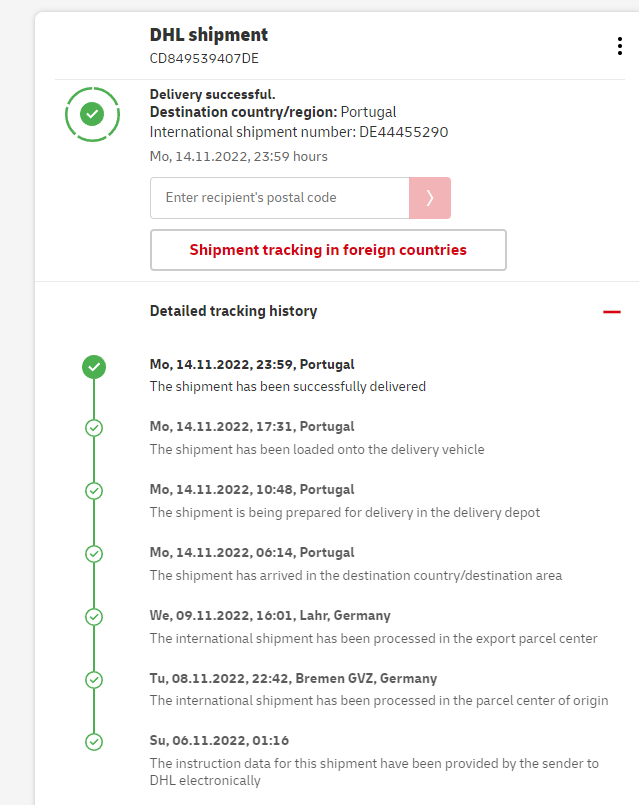The width and height of the screenshot is (639, 805).
Task: Click the checkmark for arrival in destination country
Action: click(x=94, y=553)
